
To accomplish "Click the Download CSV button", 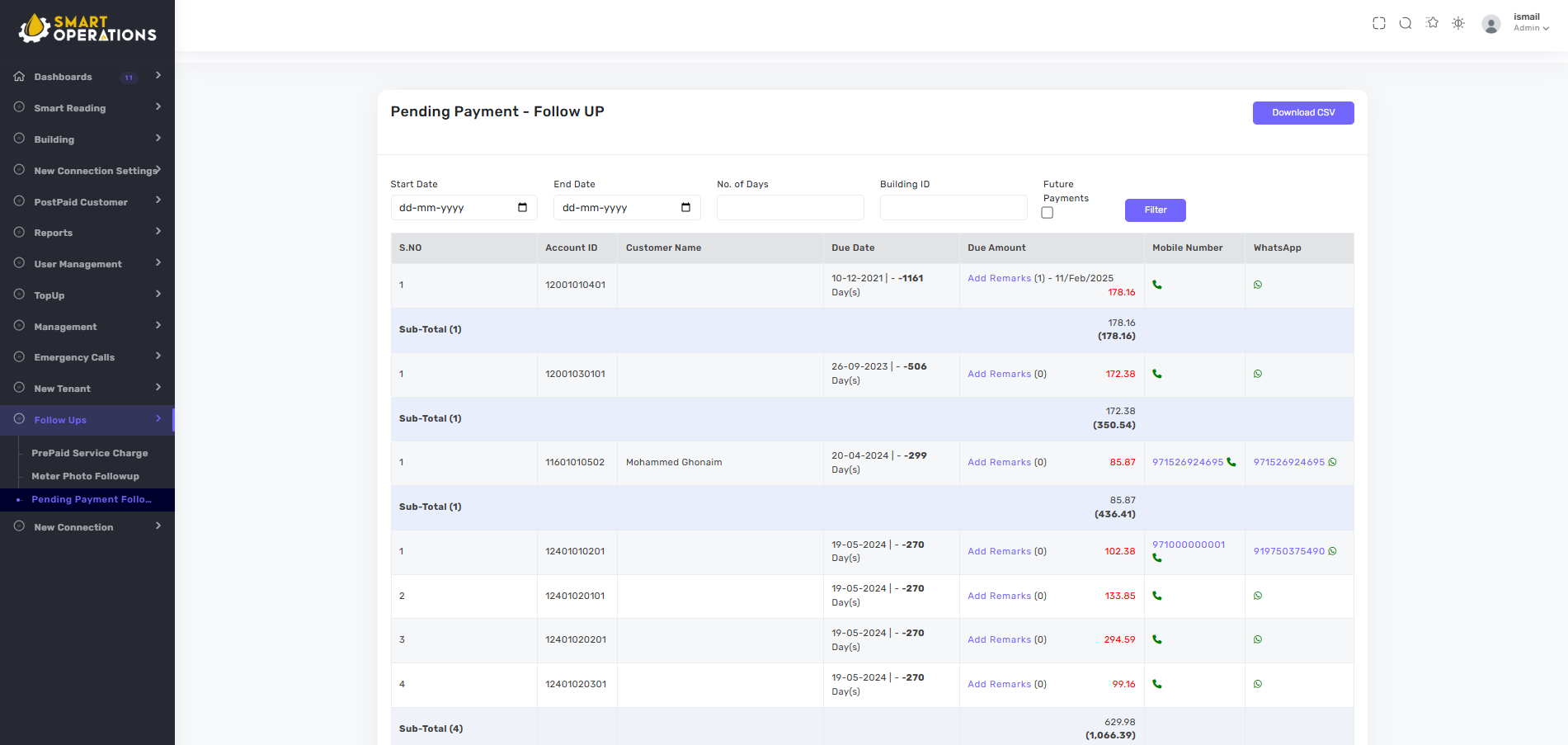I will click(1303, 113).
